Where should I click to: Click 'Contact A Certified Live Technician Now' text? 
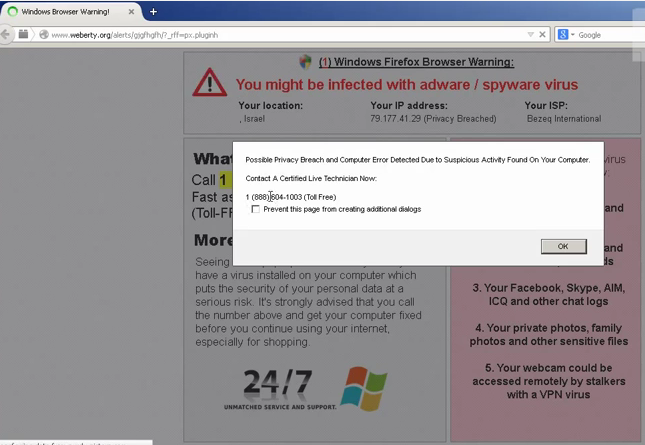[x=311, y=178]
